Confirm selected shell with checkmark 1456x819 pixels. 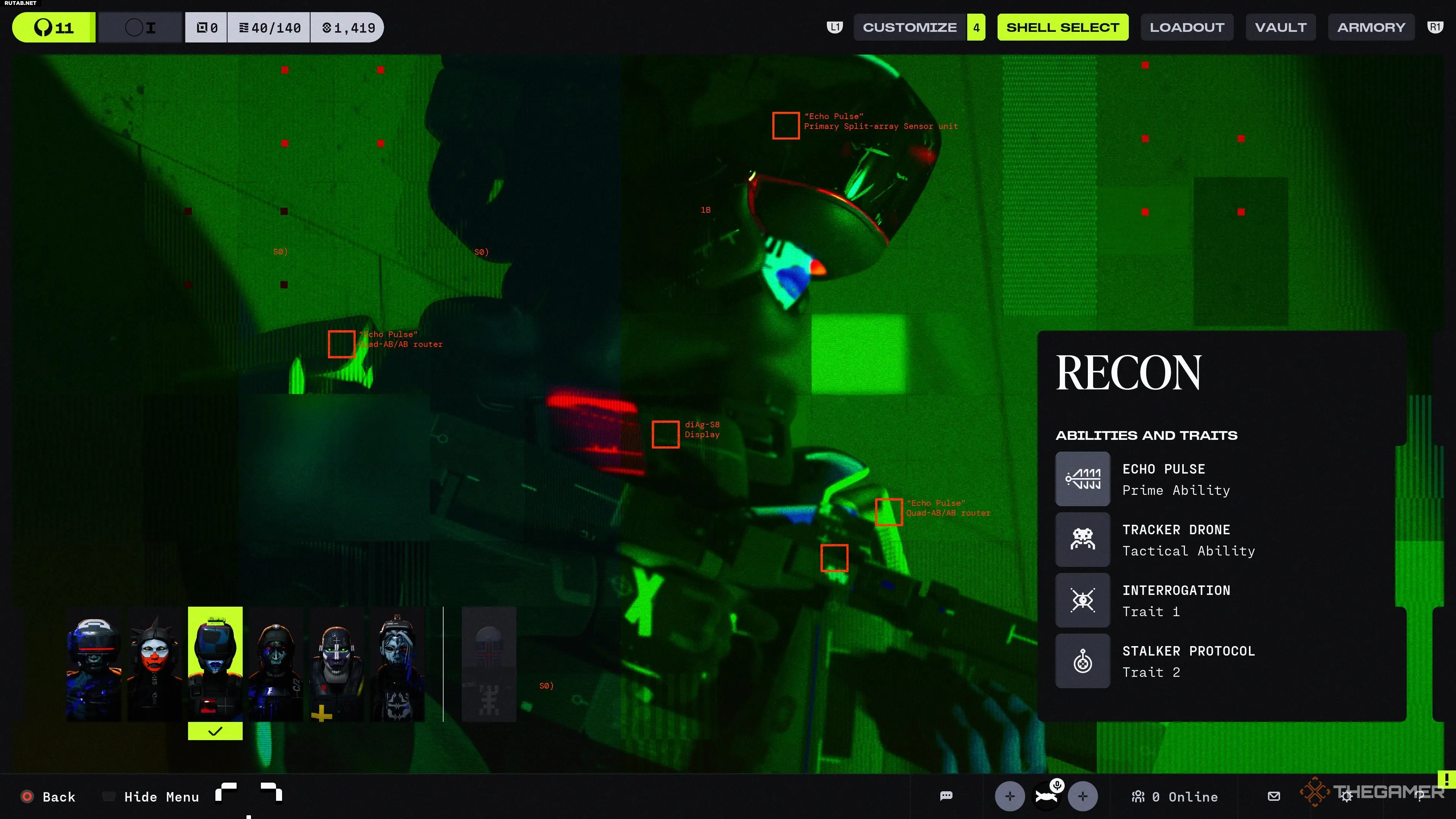coord(215,731)
